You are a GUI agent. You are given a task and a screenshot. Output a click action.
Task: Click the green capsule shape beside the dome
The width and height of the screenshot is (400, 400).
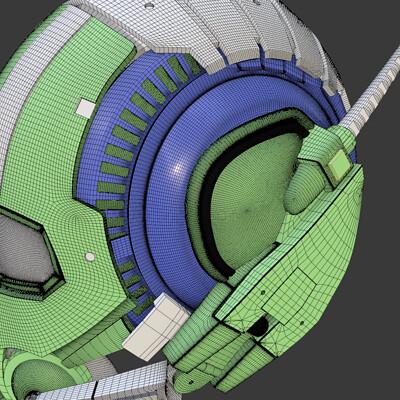click(297, 187)
